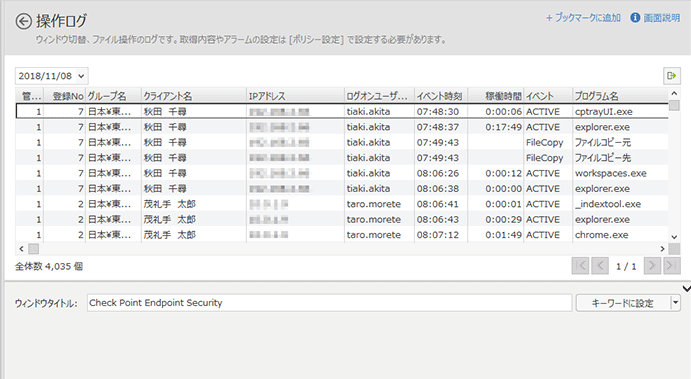Select the workspaces.exe cell

(x=620, y=173)
